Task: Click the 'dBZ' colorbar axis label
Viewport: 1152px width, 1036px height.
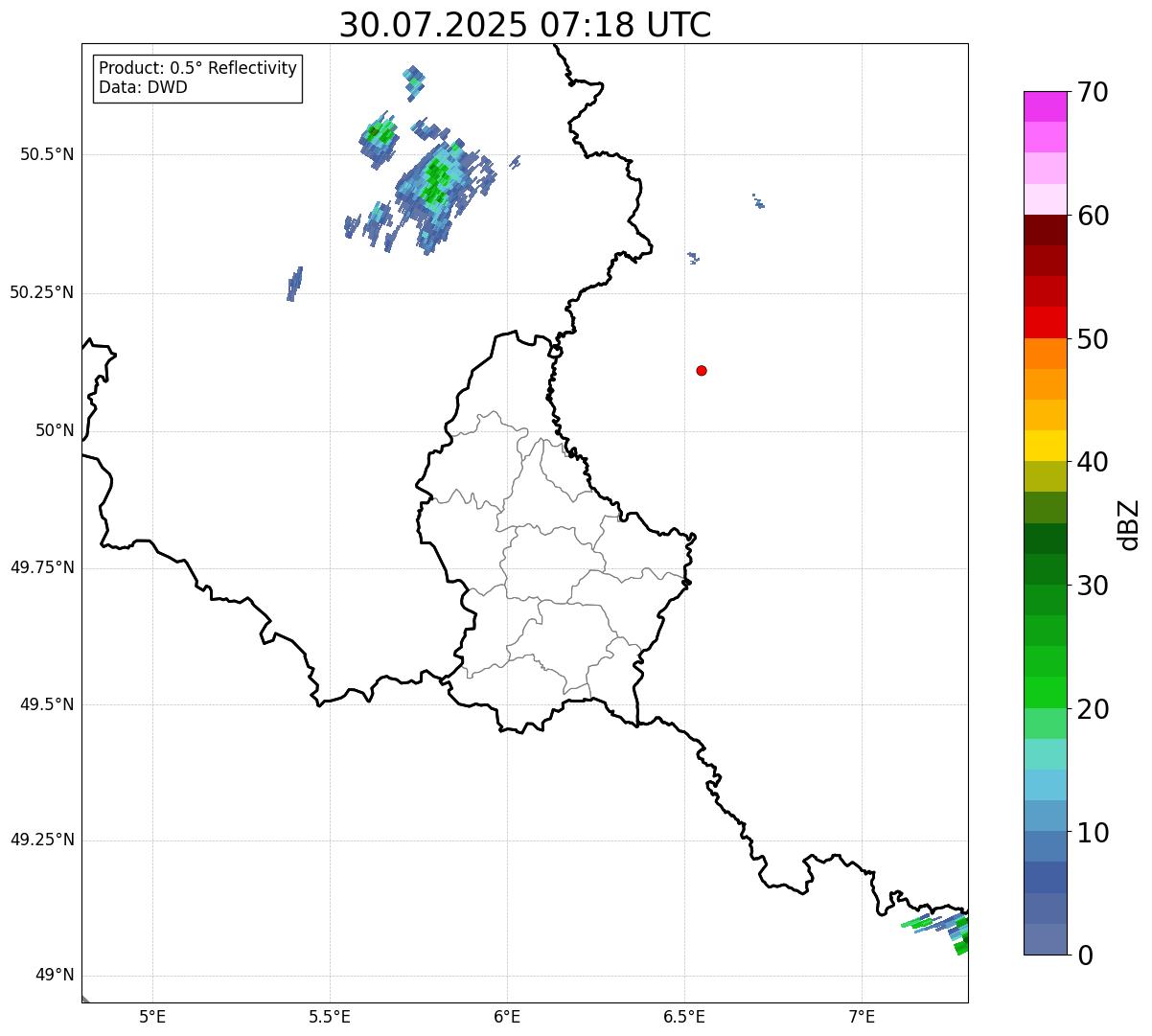Action: click(x=1129, y=524)
